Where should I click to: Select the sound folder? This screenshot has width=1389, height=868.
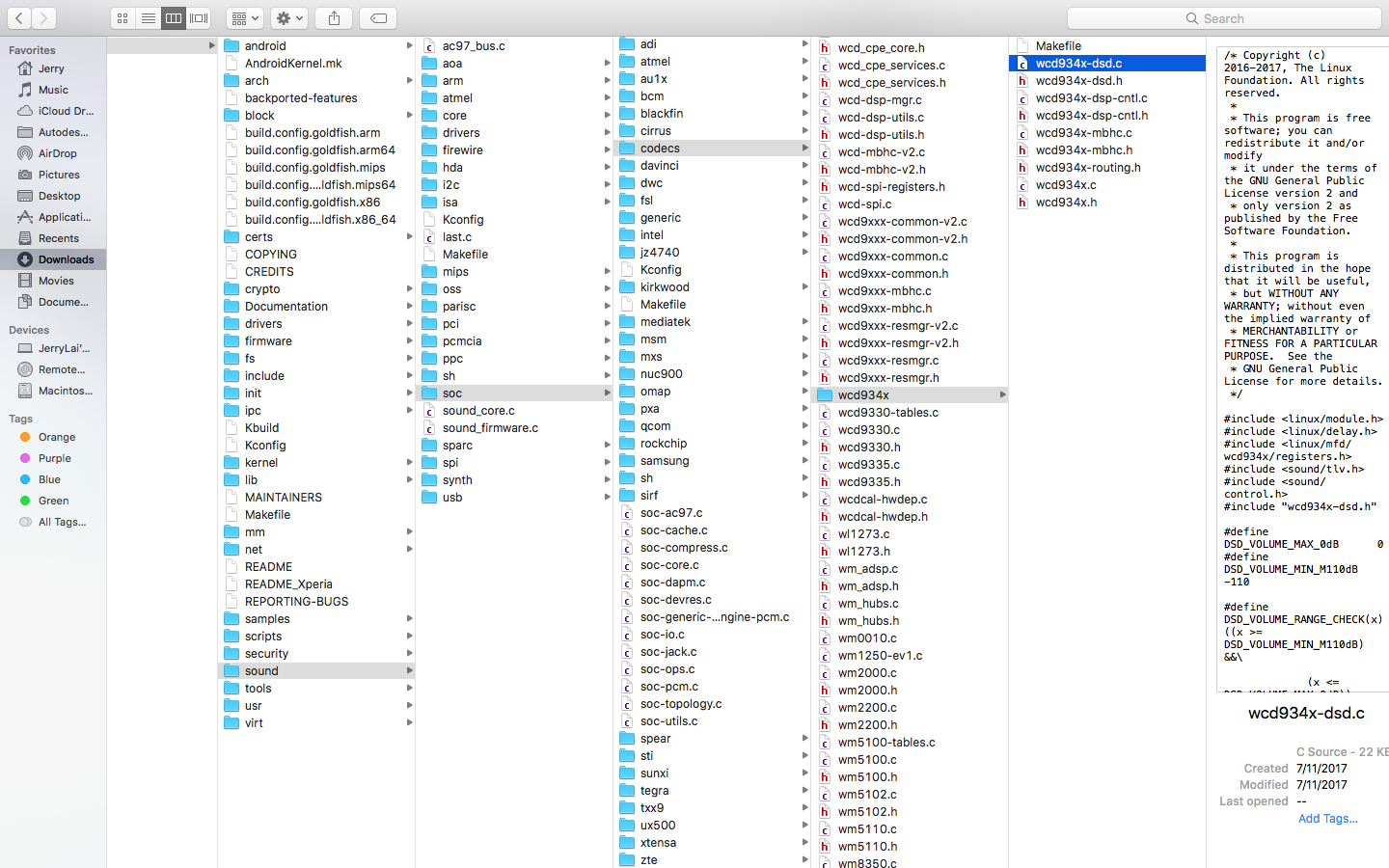point(316,670)
